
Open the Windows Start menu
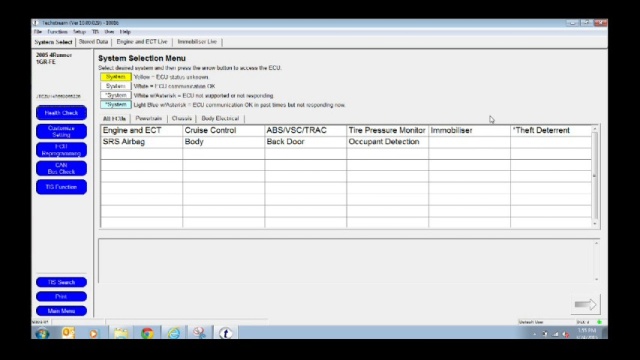42,333
